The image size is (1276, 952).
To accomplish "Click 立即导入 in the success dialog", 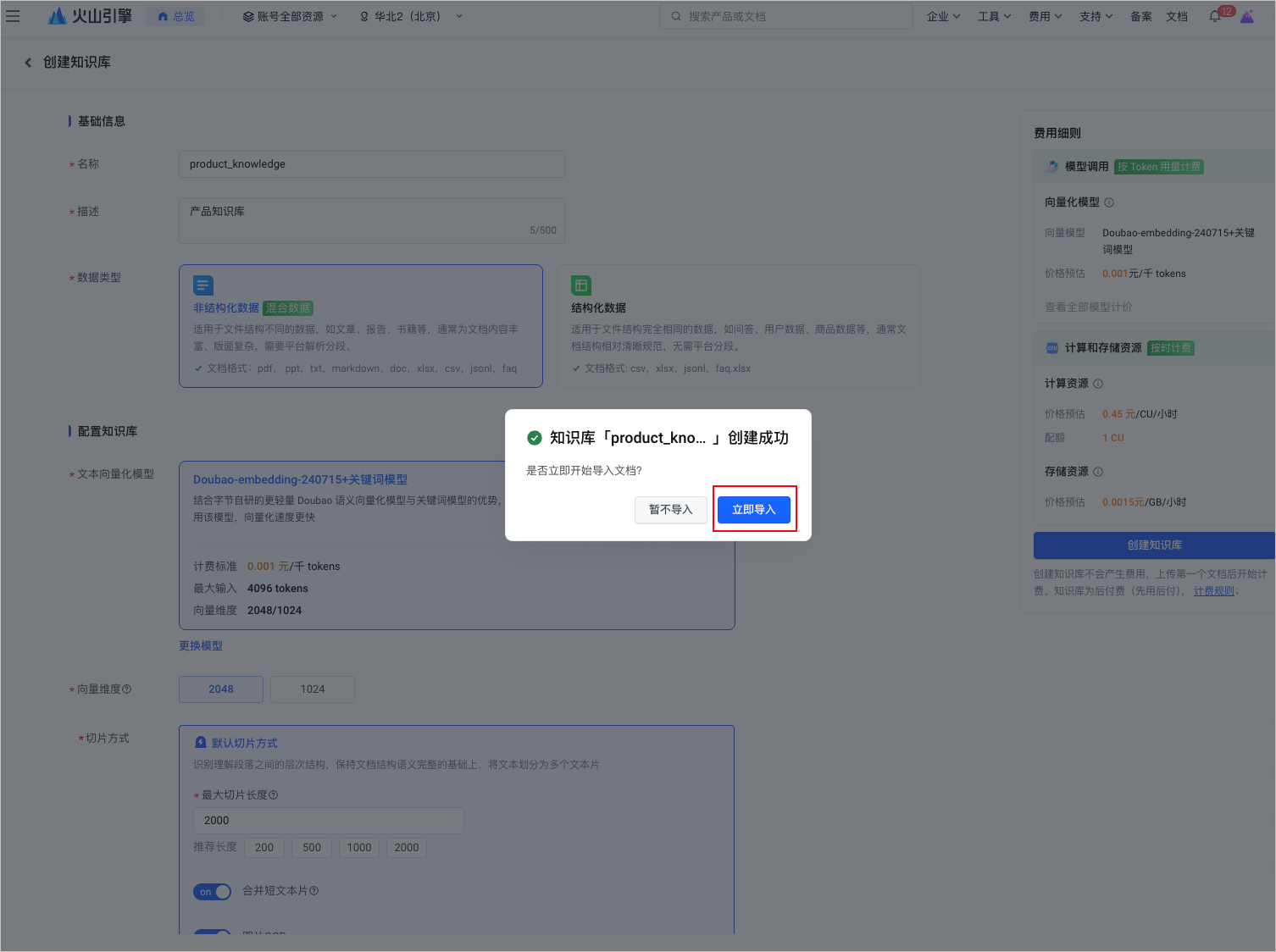I will point(753,510).
